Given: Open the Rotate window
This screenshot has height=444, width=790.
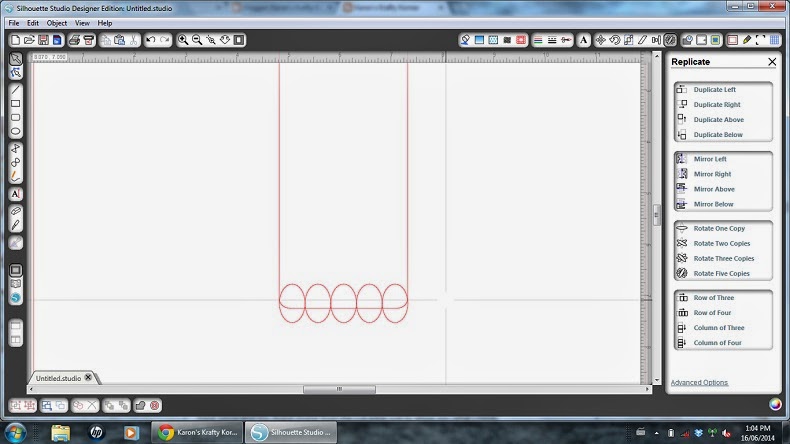Looking at the screenshot, I should [615, 40].
